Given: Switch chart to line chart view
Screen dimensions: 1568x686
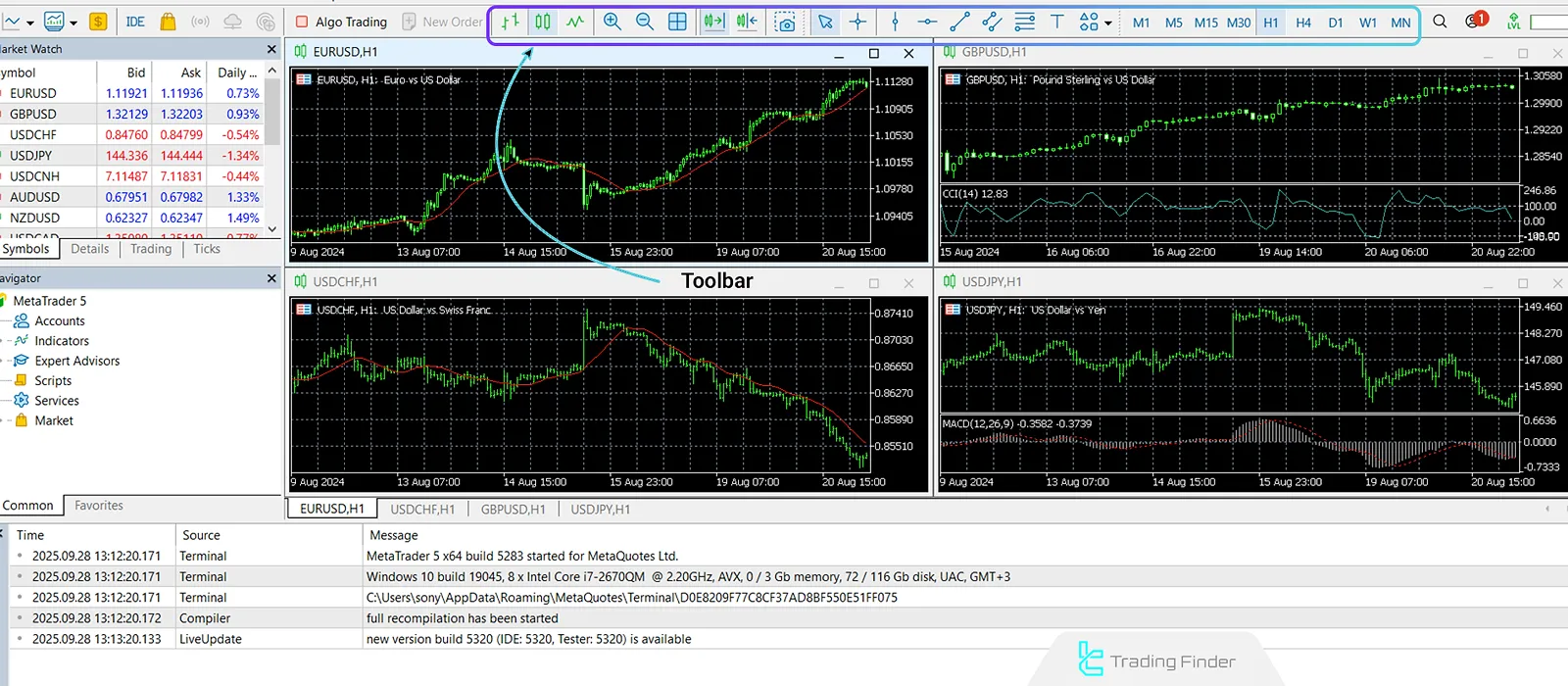Looking at the screenshot, I should coord(575,22).
